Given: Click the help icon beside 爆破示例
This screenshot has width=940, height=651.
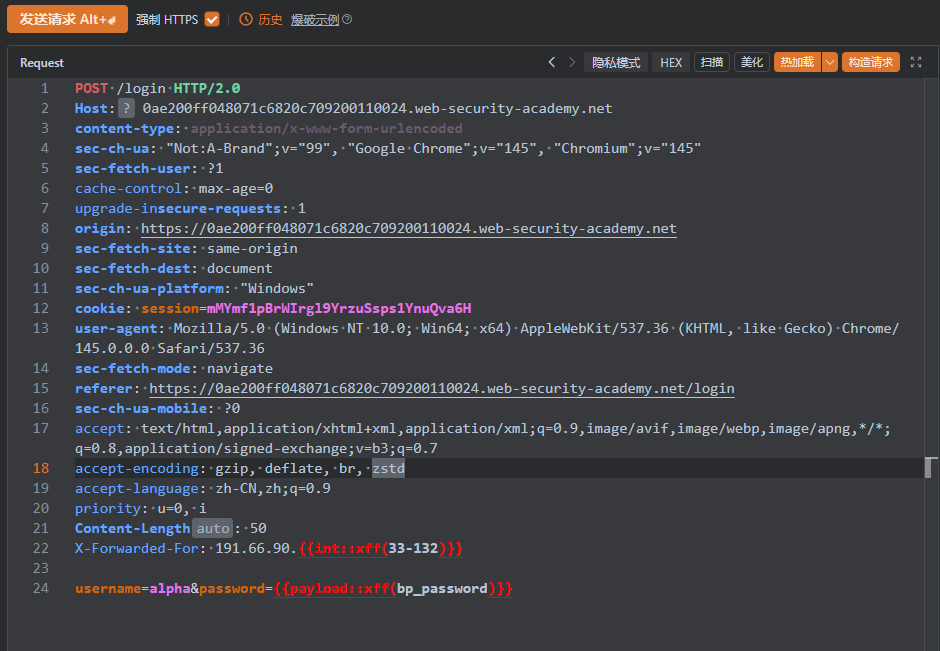Looking at the screenshot, I should point(347,20).
